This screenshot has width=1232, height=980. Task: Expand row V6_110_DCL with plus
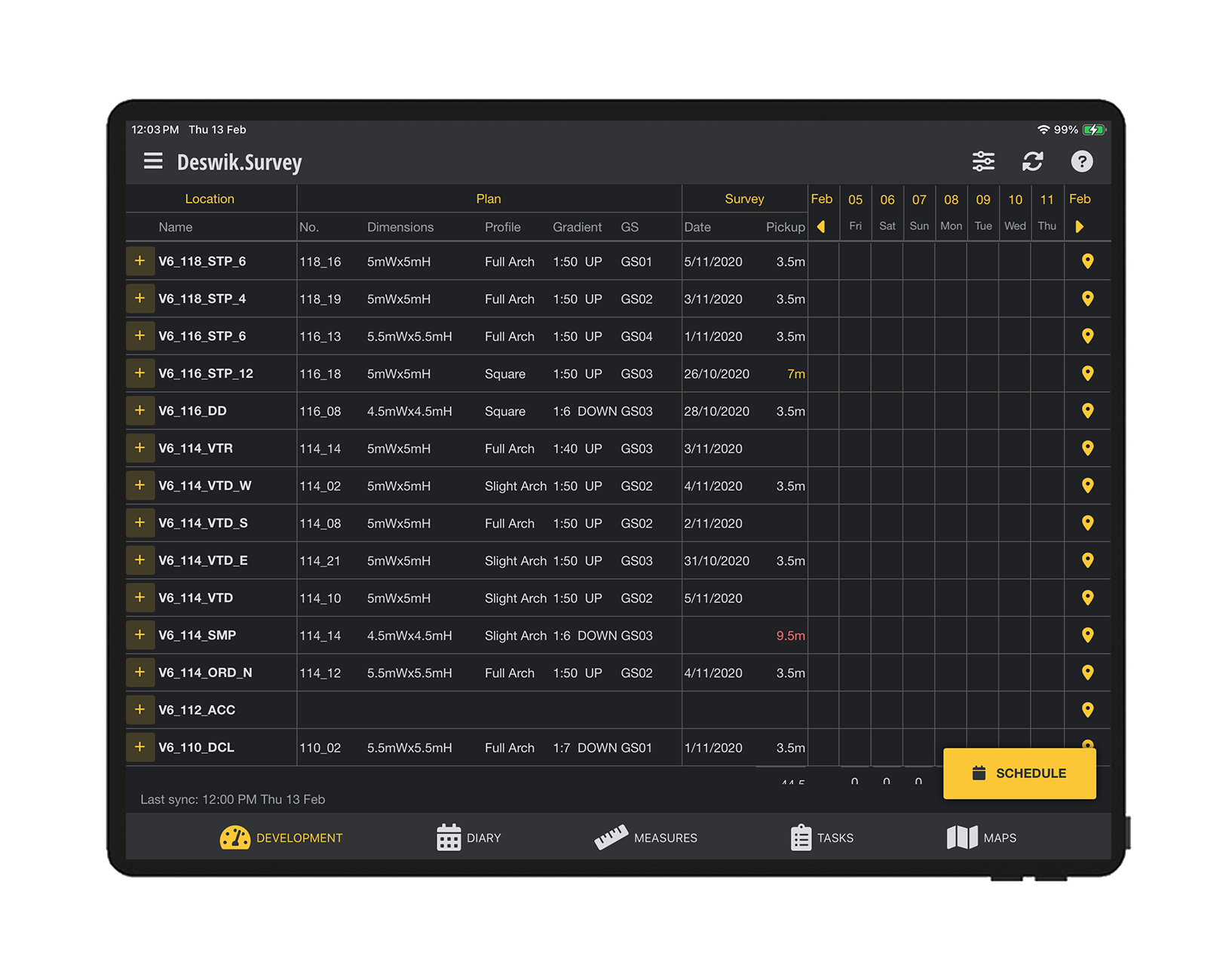140,747
